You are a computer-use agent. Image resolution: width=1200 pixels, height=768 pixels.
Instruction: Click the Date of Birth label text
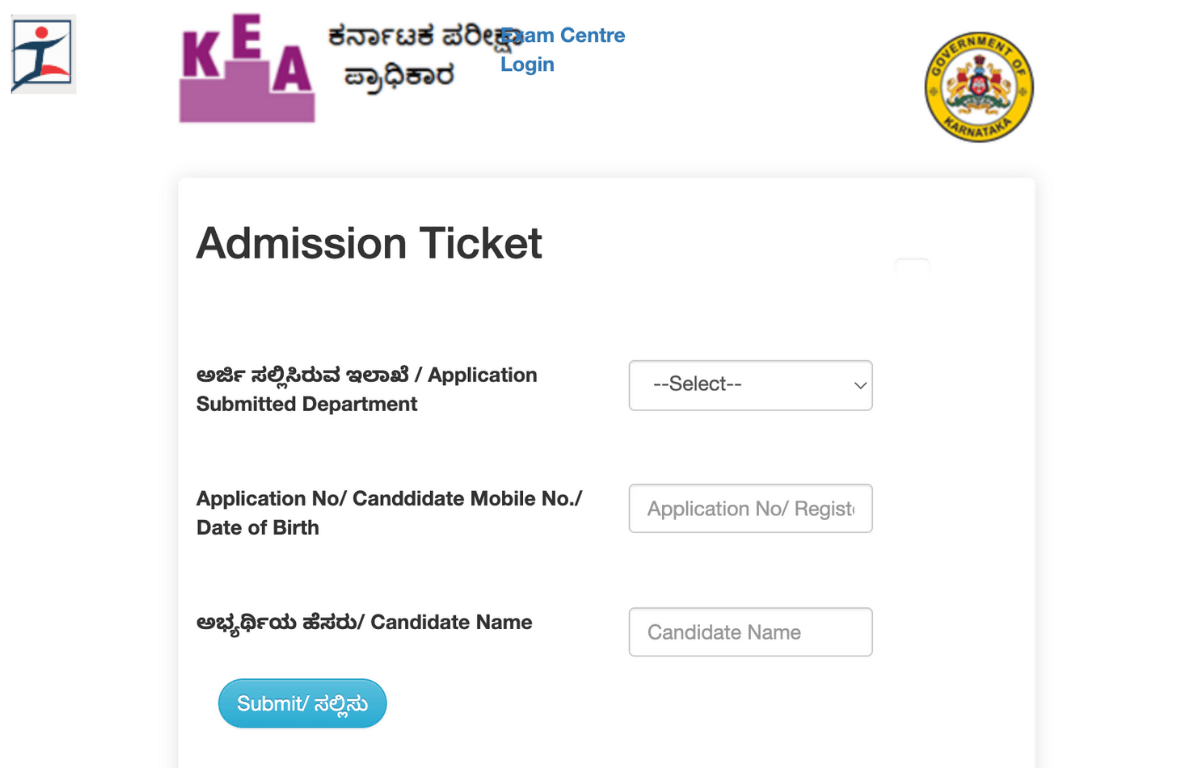(258, 528)
